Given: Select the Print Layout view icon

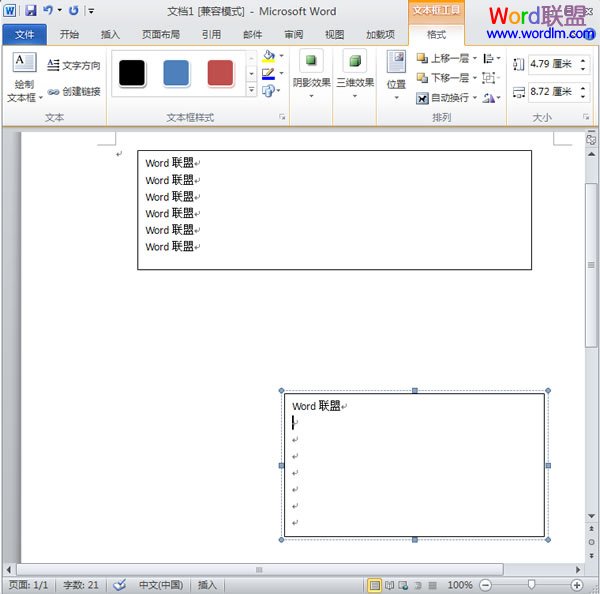Looking at the screenshot, I should 375,585.
